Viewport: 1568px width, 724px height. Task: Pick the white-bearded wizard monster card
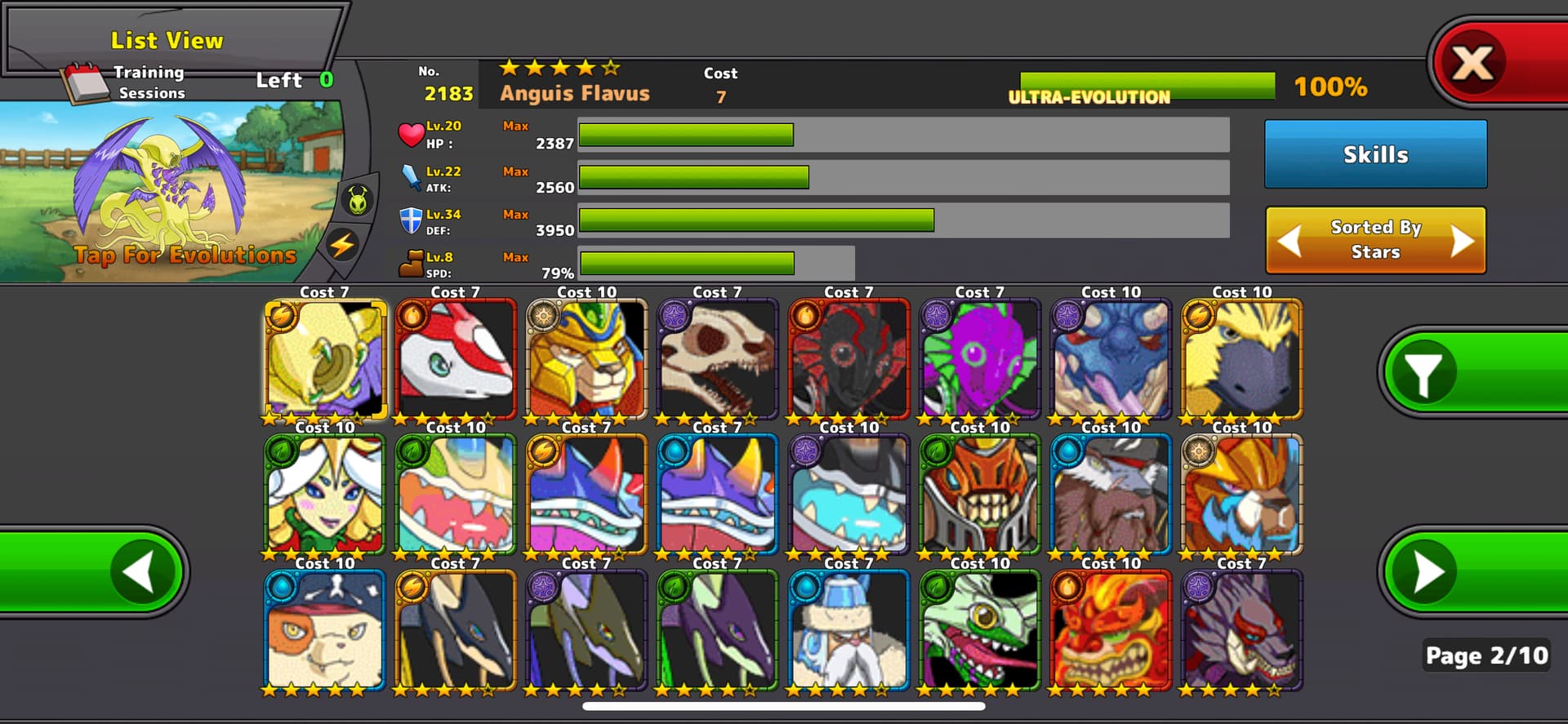coord(849,631)
